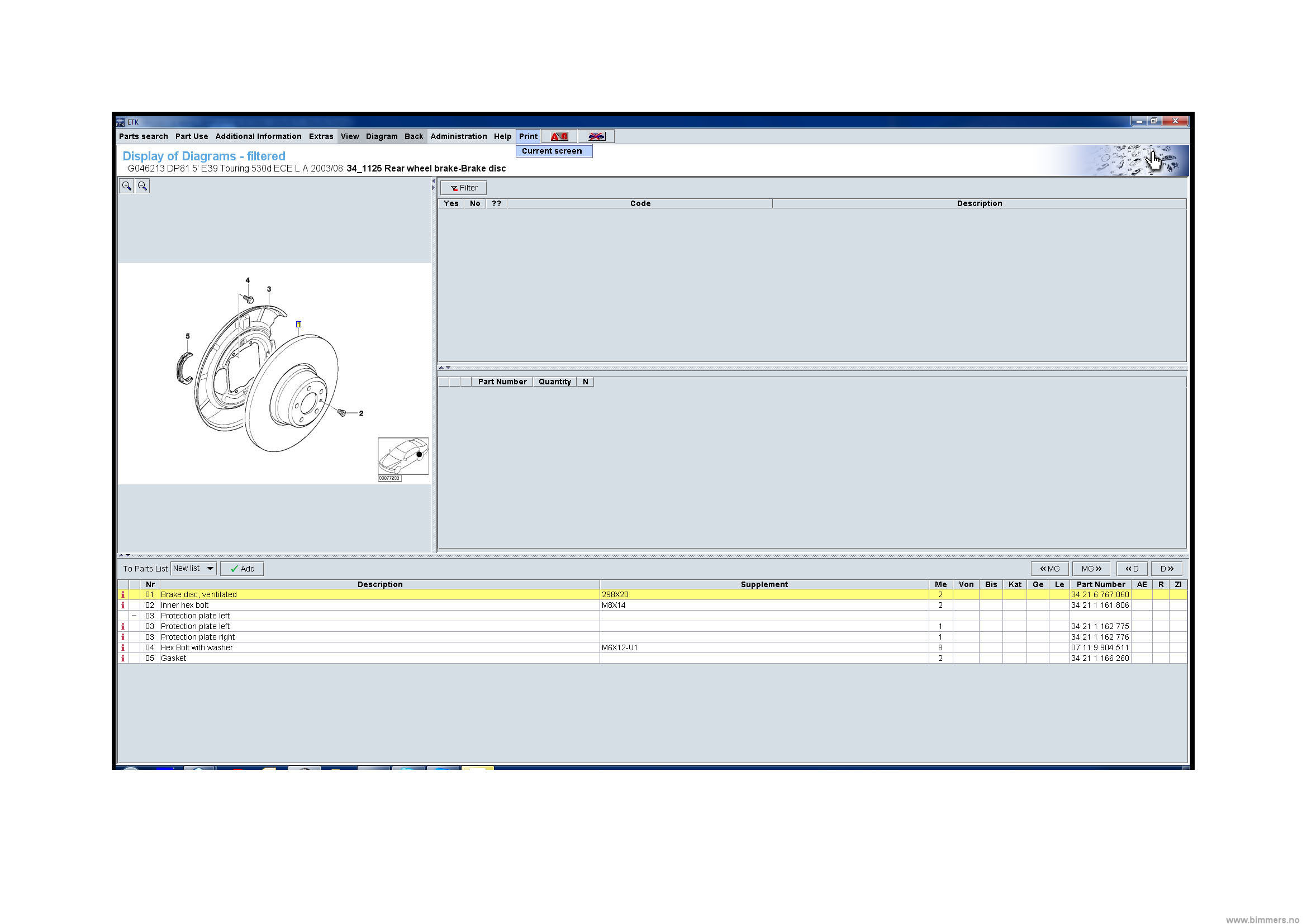Click the Back menu item
The image size is (1307, 924).
[x=414, y=136]
